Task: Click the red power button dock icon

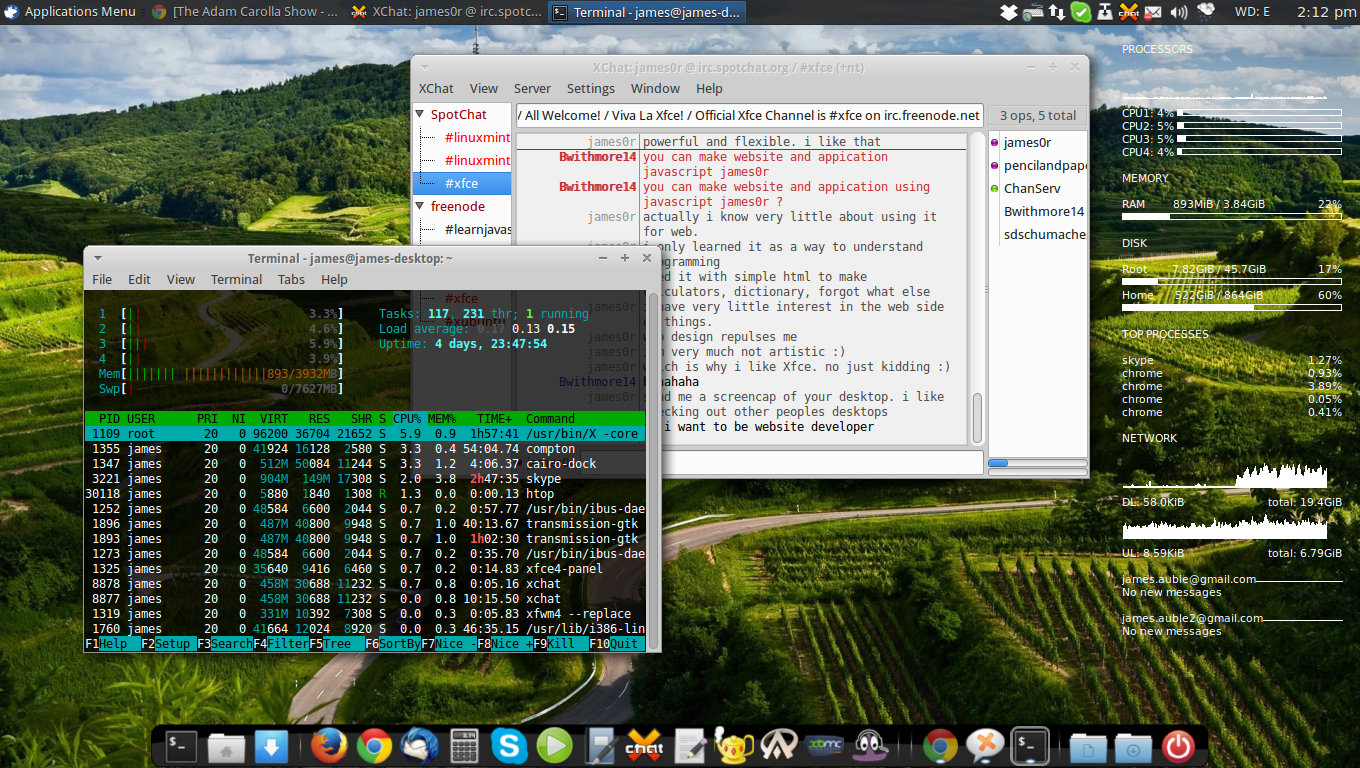Action: (1178, 746)
